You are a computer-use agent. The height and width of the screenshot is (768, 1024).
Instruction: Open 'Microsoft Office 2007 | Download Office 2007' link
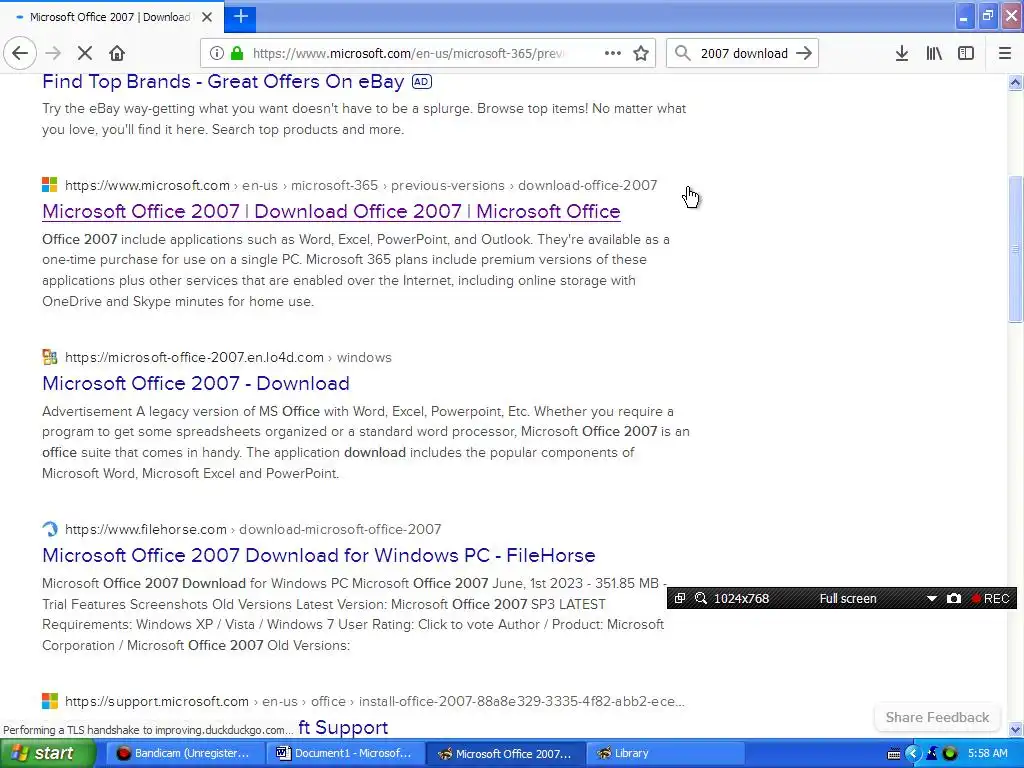[x=331, y=211]
